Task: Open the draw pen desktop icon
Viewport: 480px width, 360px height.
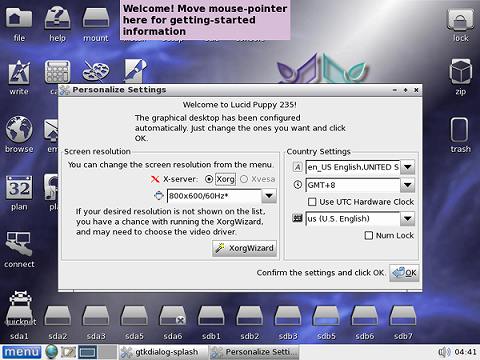Action: coord(135,71)
